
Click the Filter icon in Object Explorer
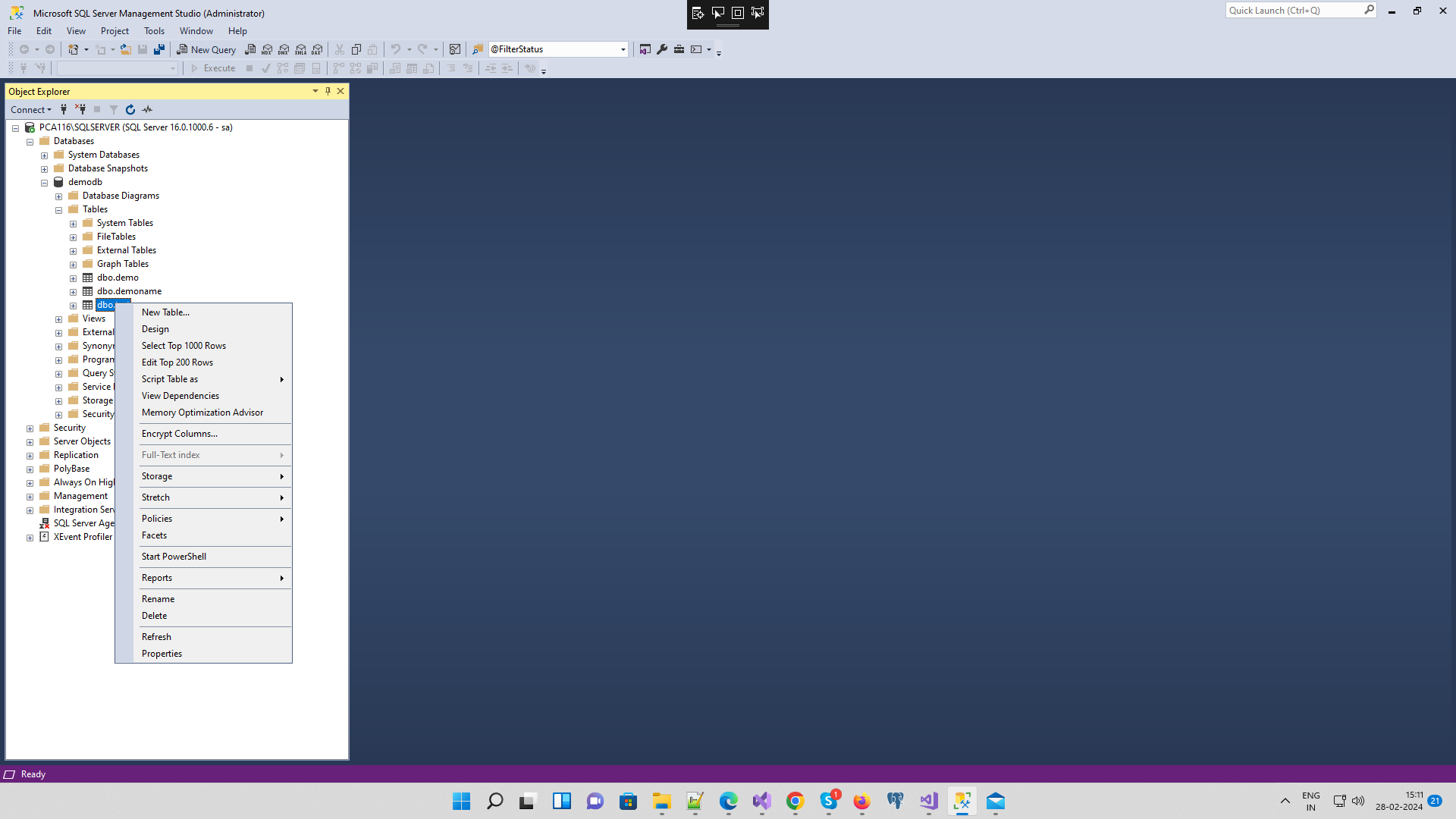[114, 109]
